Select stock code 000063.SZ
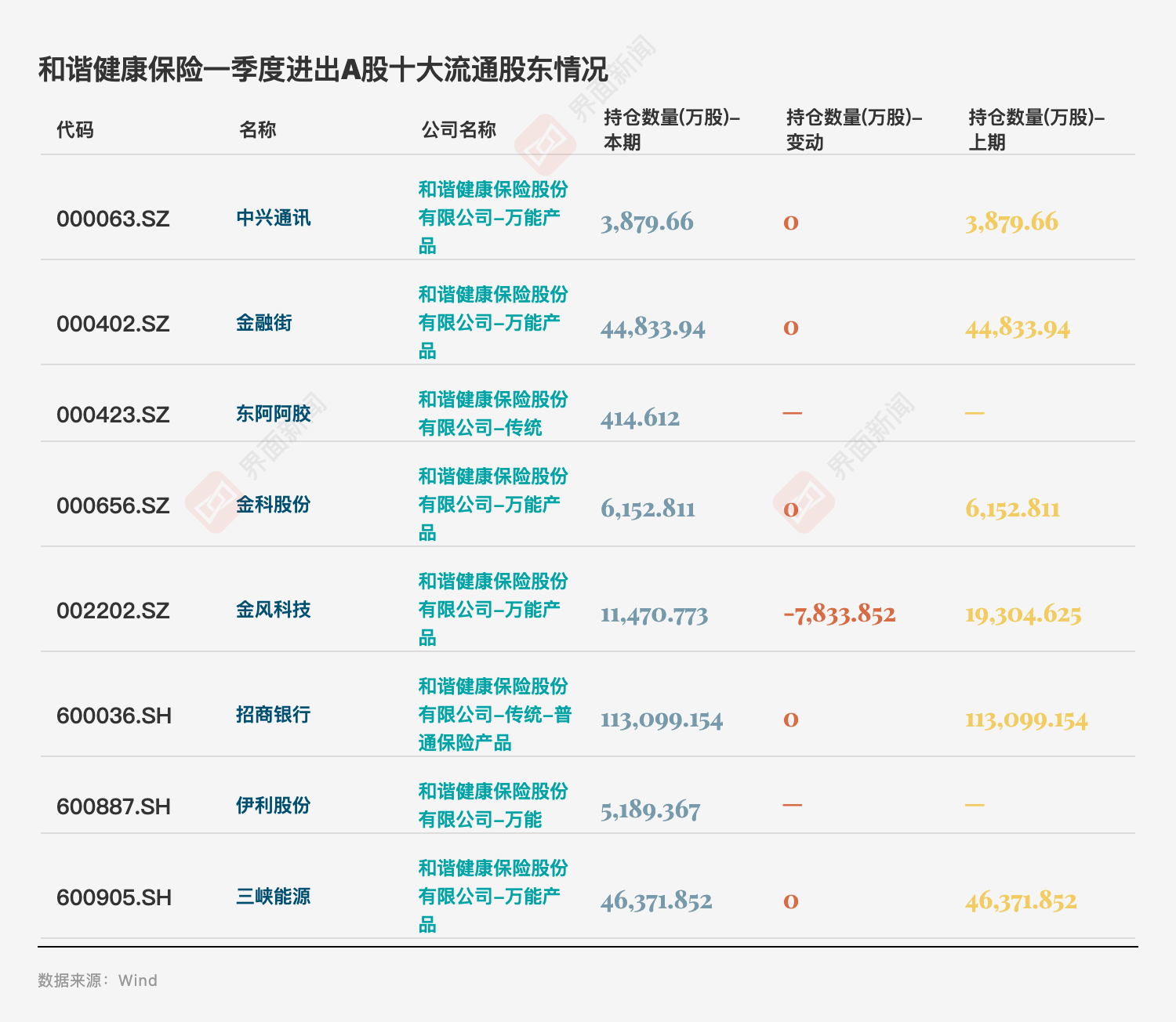This screenshot has height=1022, width=1176. coord(113,219)
